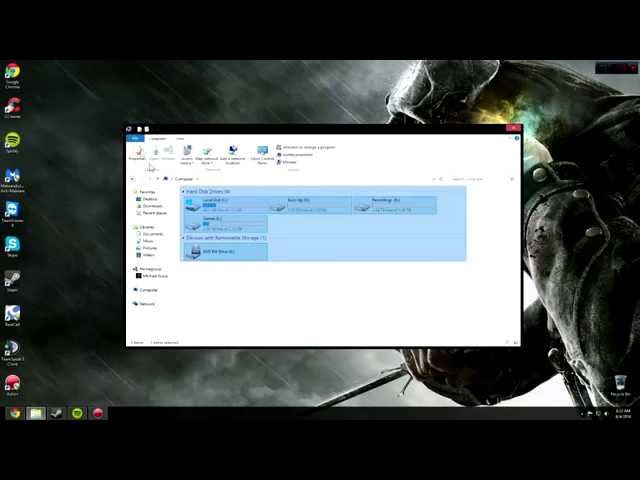Collapse the Hard Disk Drives group
Image resolution: width=640 pixels, height=480 pixels.
pyautogui.click(x=183, y=191)
